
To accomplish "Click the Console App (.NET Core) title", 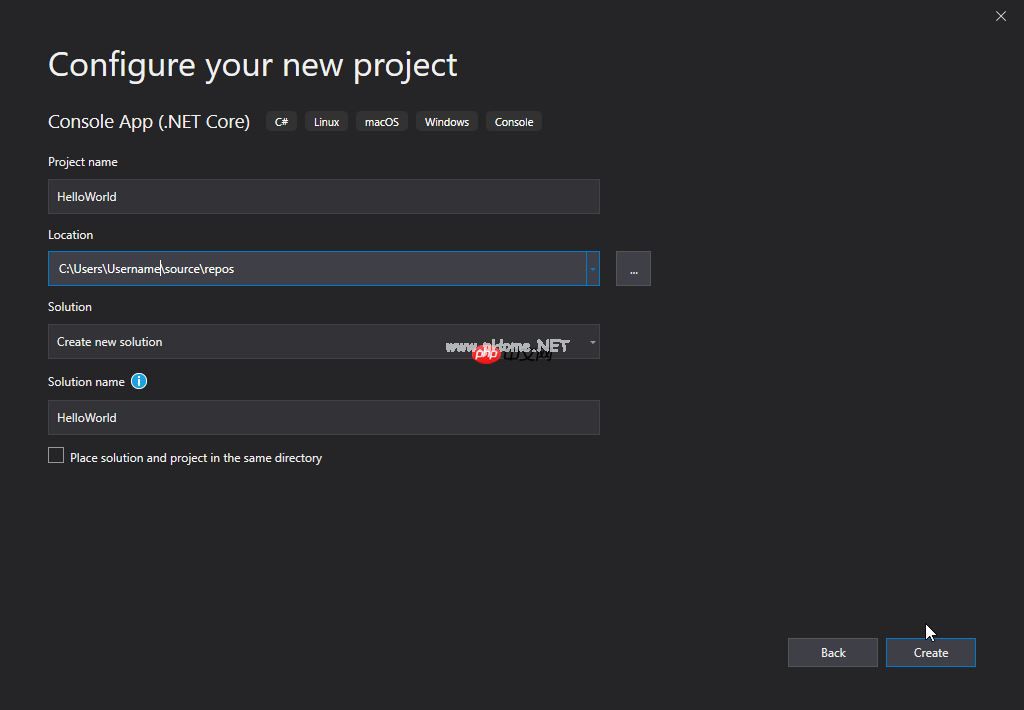I will tap(149, 122).
